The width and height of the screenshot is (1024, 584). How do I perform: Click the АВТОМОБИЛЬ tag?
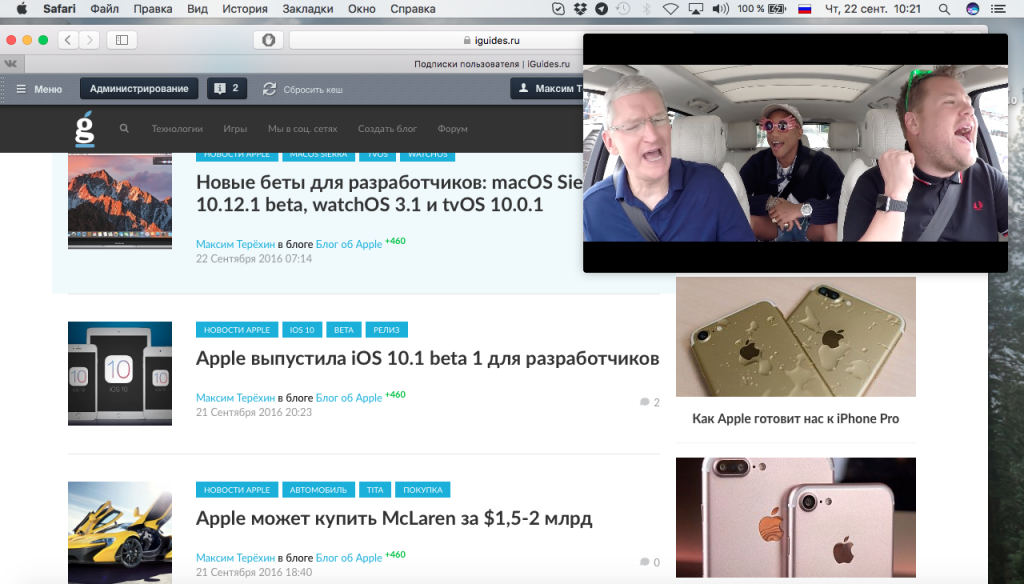pos(319,490)
